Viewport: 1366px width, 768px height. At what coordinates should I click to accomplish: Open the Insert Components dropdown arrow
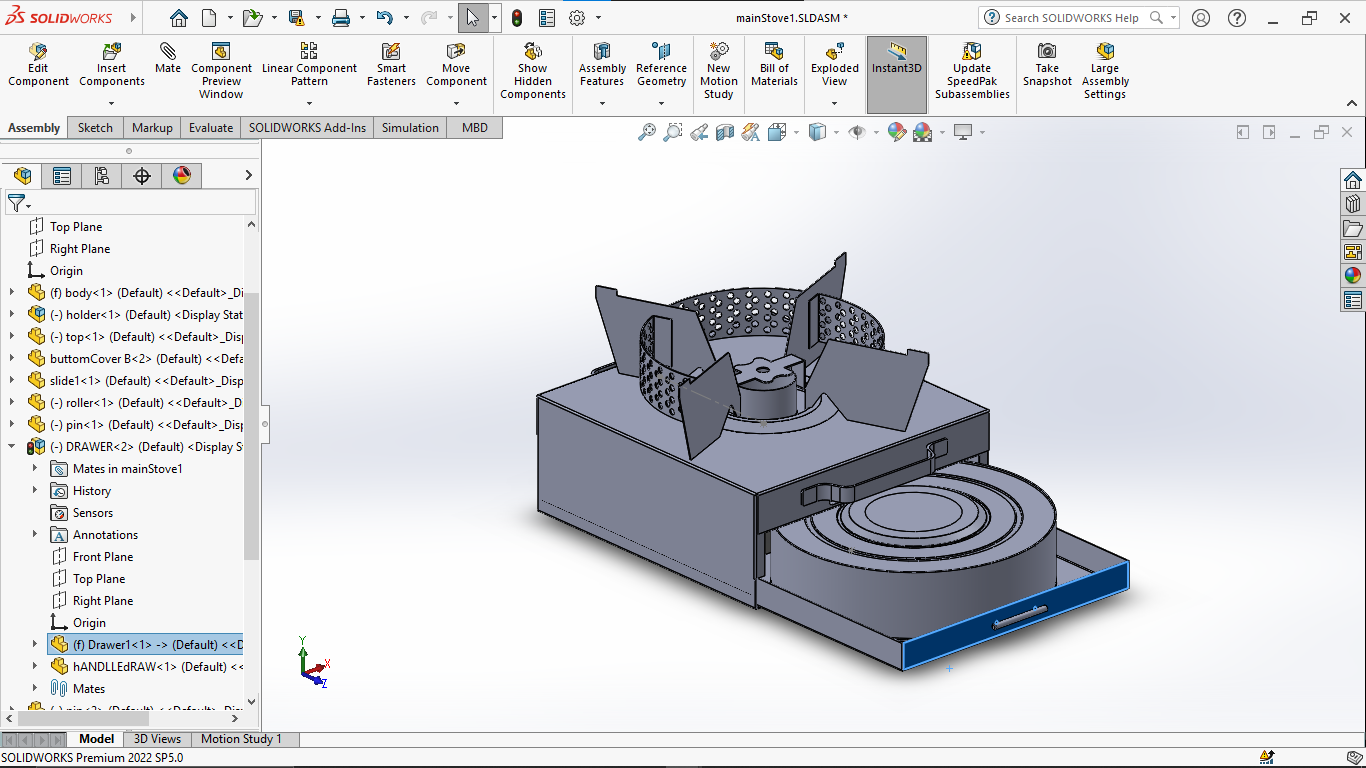(112, 103)
